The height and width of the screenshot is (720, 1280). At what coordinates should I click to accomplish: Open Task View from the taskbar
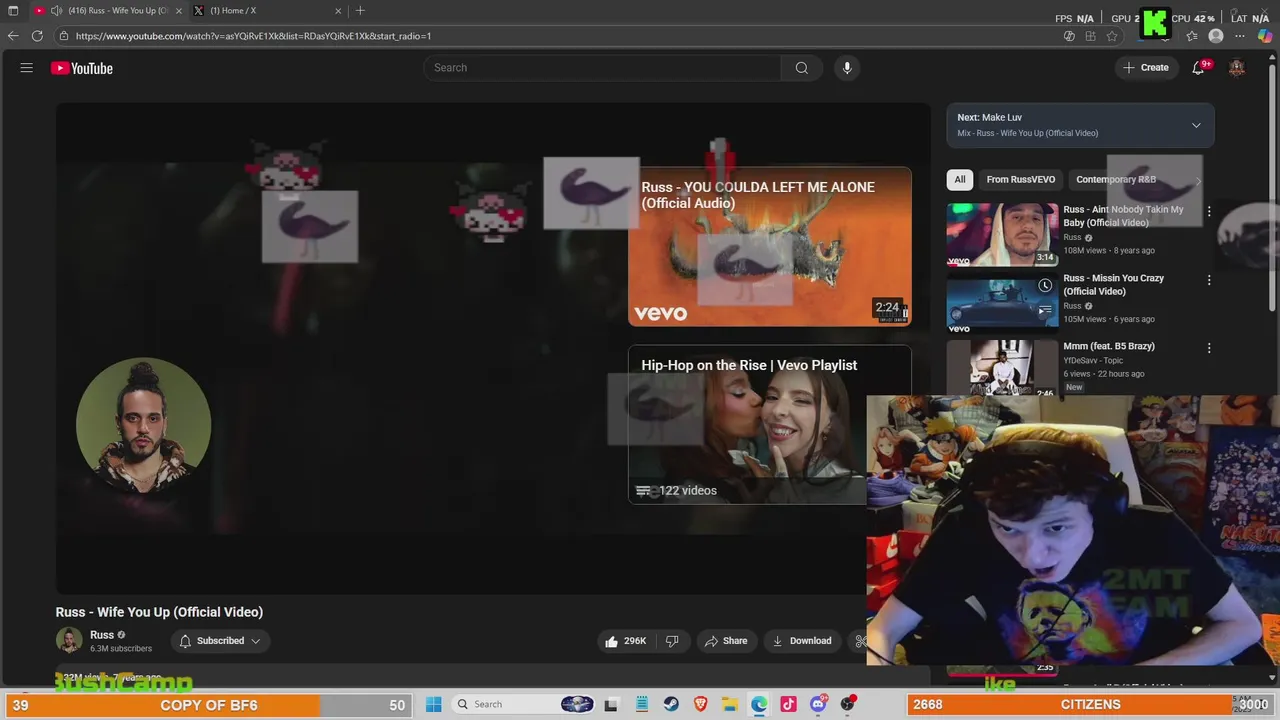click(x=611, y=704)
